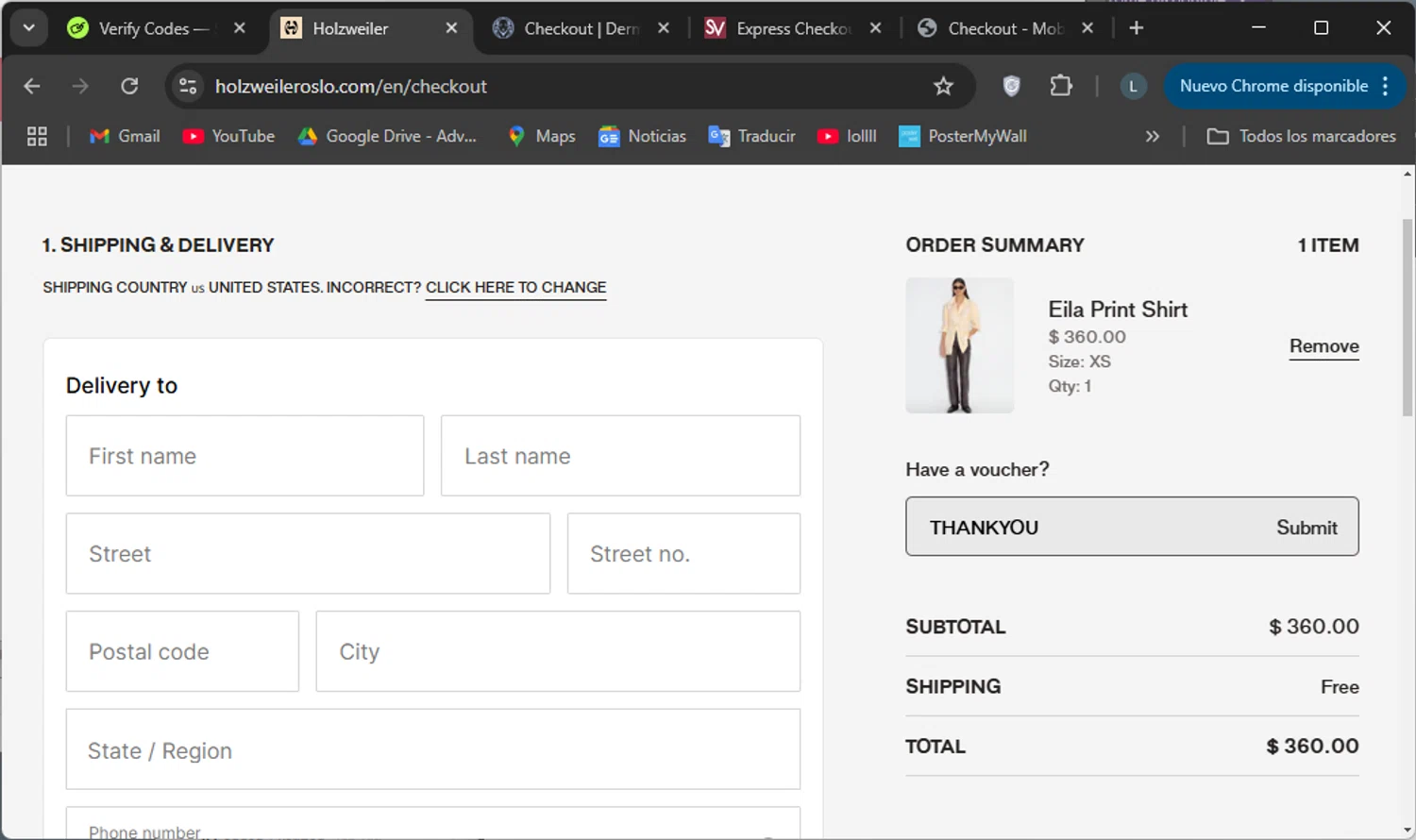The width and height of the screenshot is (1416, 840).
Task: Click the Eila Print Shirt product thumbnail
Action: (959, 345)
